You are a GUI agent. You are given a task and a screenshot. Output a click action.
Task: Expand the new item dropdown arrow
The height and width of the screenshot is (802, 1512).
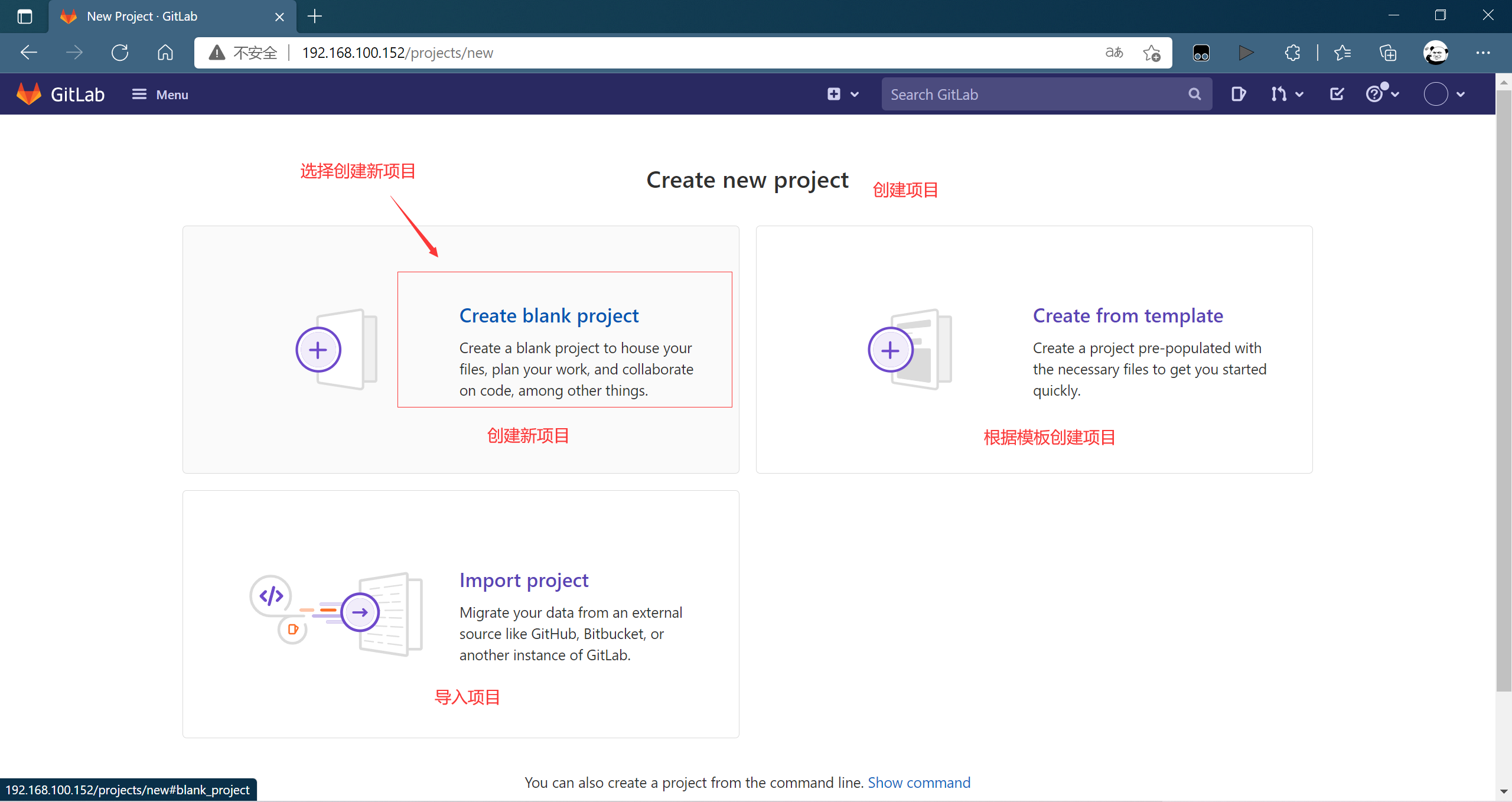click(x=855, y=94)
